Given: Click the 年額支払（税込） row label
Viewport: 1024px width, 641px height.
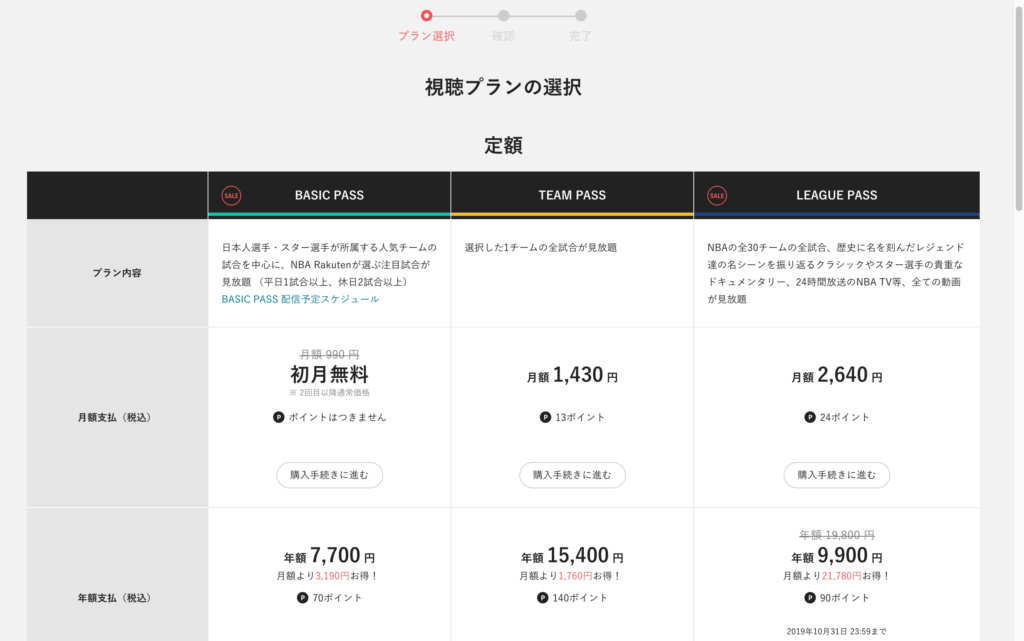Looking at the screenshot, I should (117, 597).
